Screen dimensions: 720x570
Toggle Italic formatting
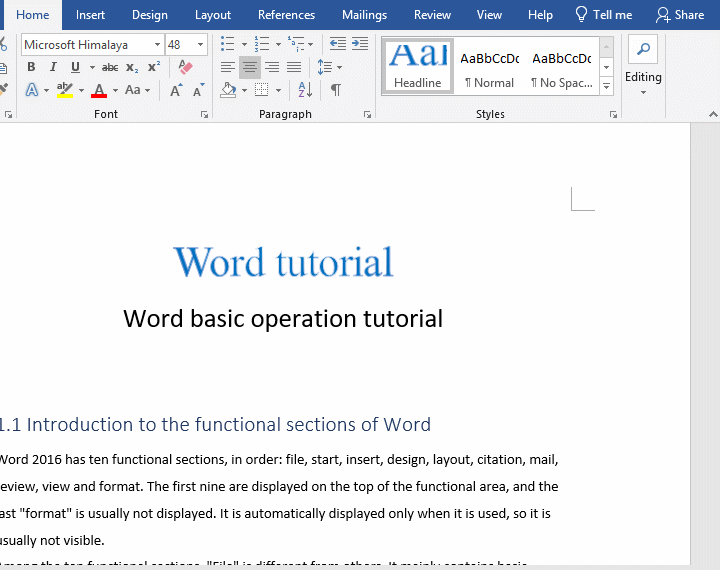click(x=53, y=67)
